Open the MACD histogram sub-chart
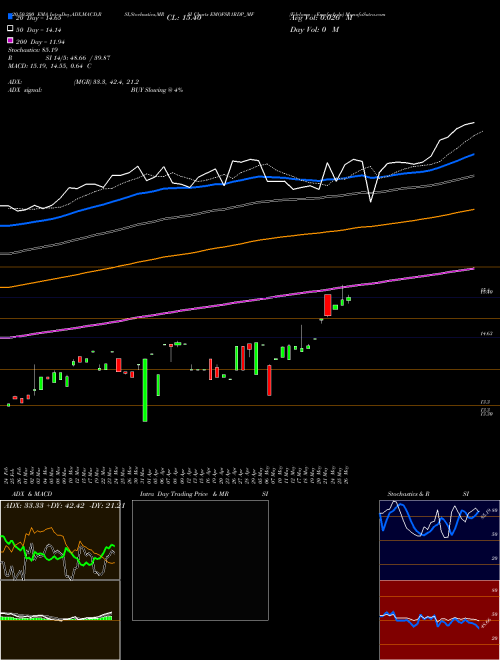This screenshot has width=500, height=660. click(60, 620)
